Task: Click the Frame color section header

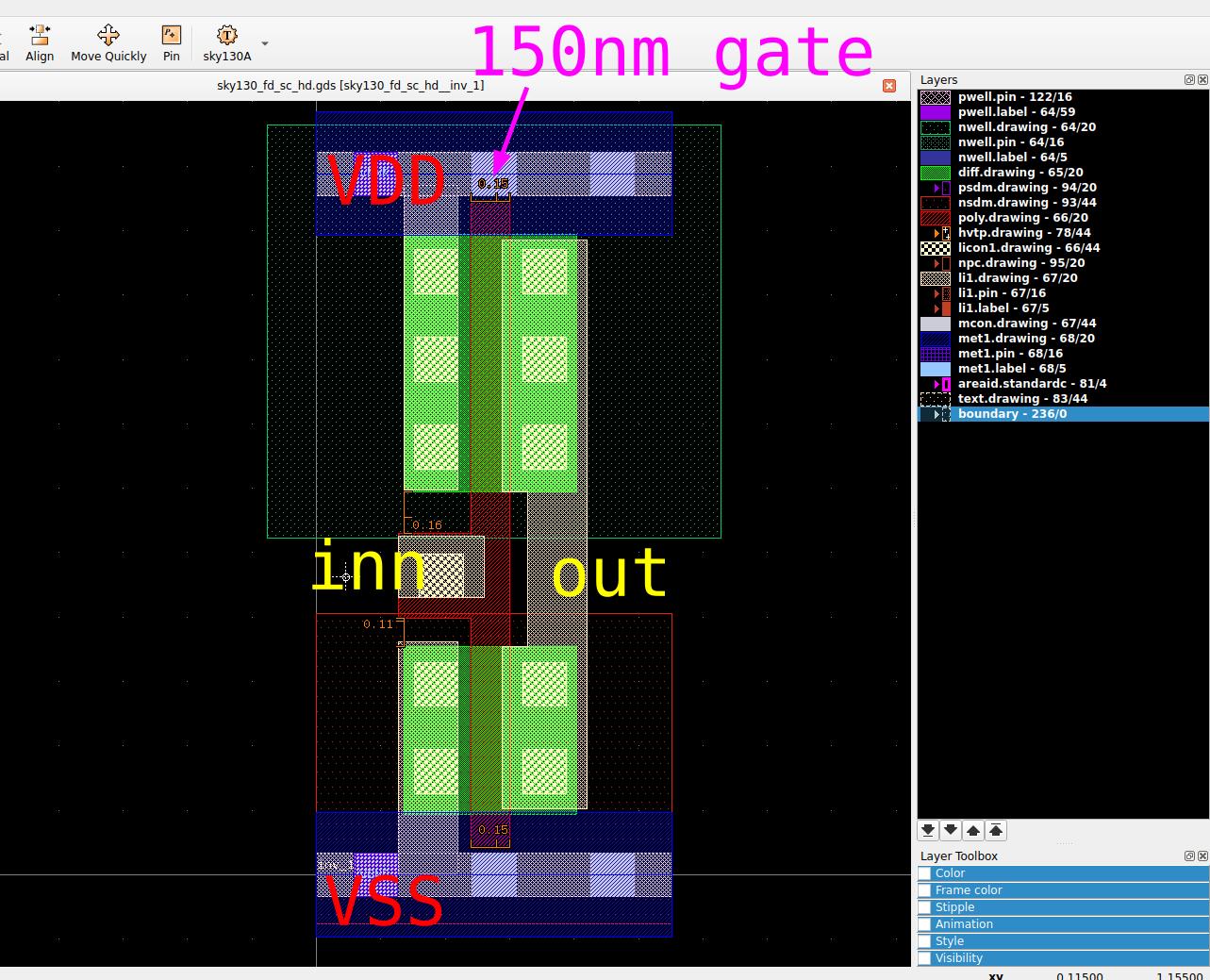Action: [969, 890]
